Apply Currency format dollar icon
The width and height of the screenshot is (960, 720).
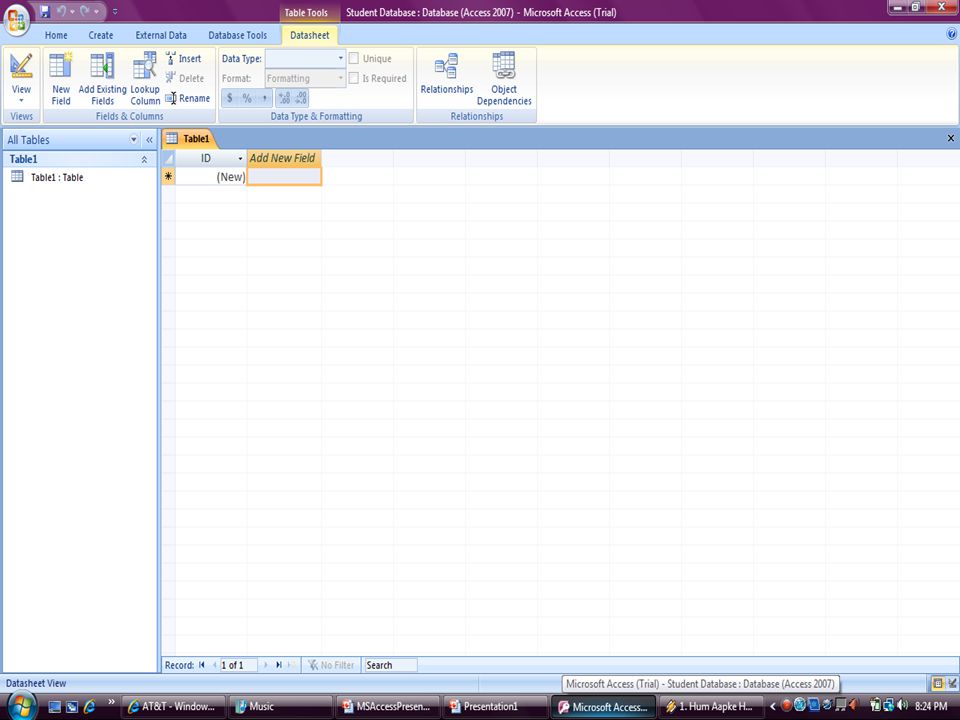230,98
